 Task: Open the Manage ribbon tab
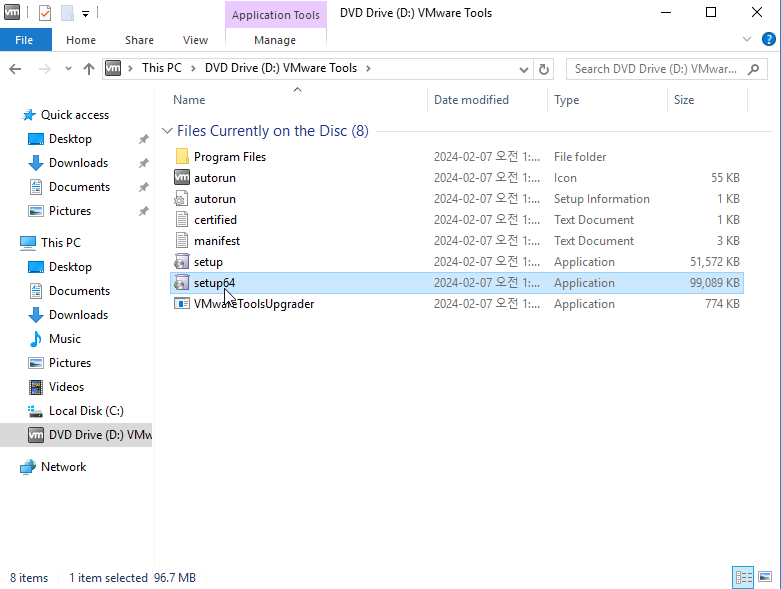point(275,40)
